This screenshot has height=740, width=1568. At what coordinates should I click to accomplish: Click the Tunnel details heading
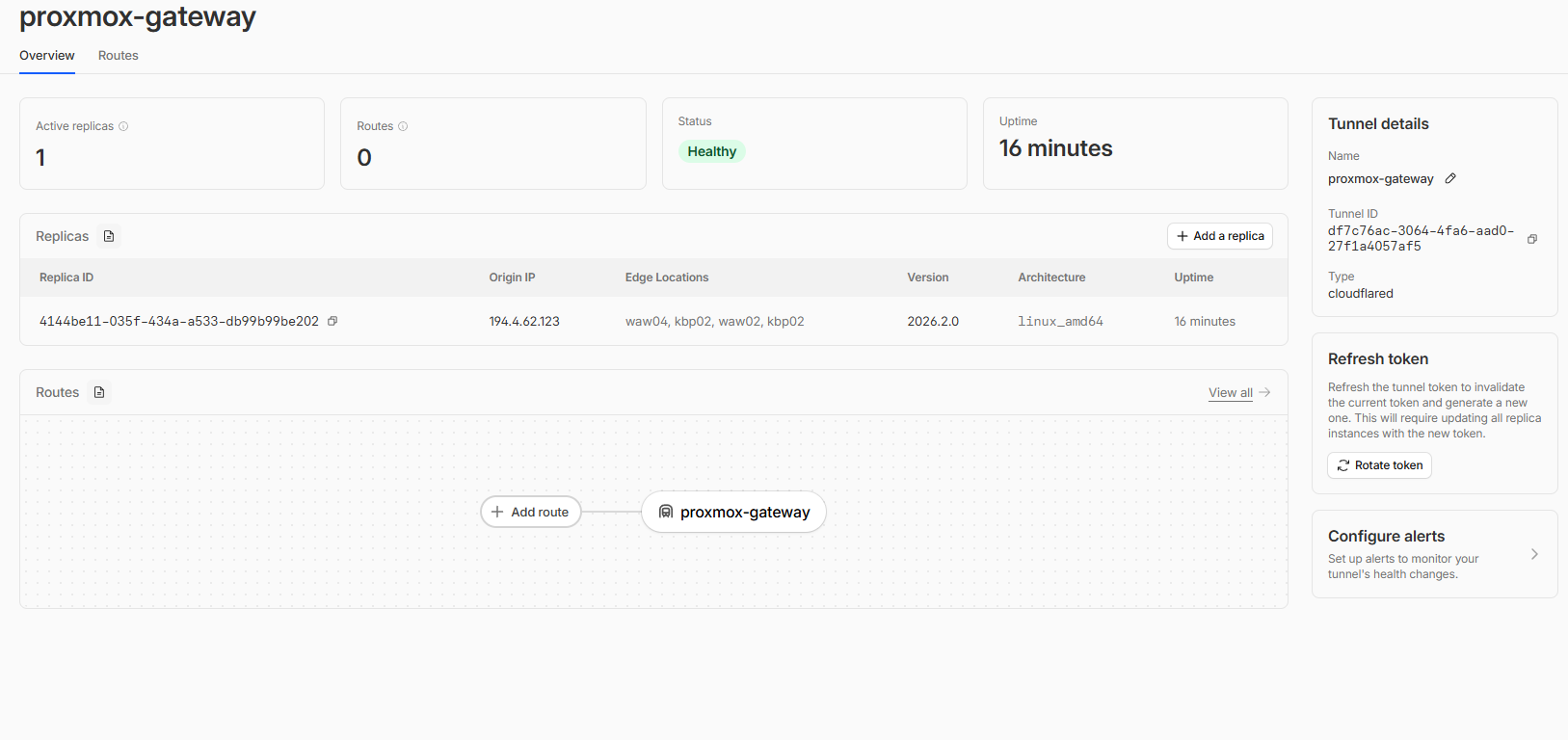[x=1378, y=123]
